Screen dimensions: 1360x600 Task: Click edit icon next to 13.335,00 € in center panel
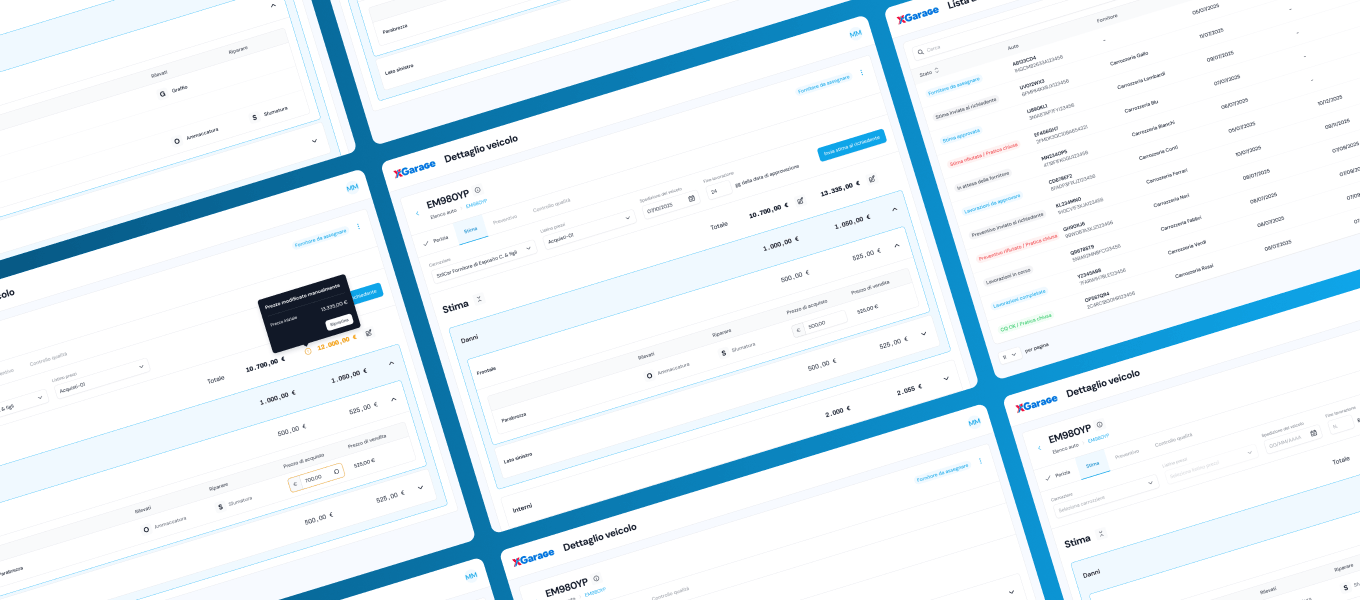click(872, 178)
